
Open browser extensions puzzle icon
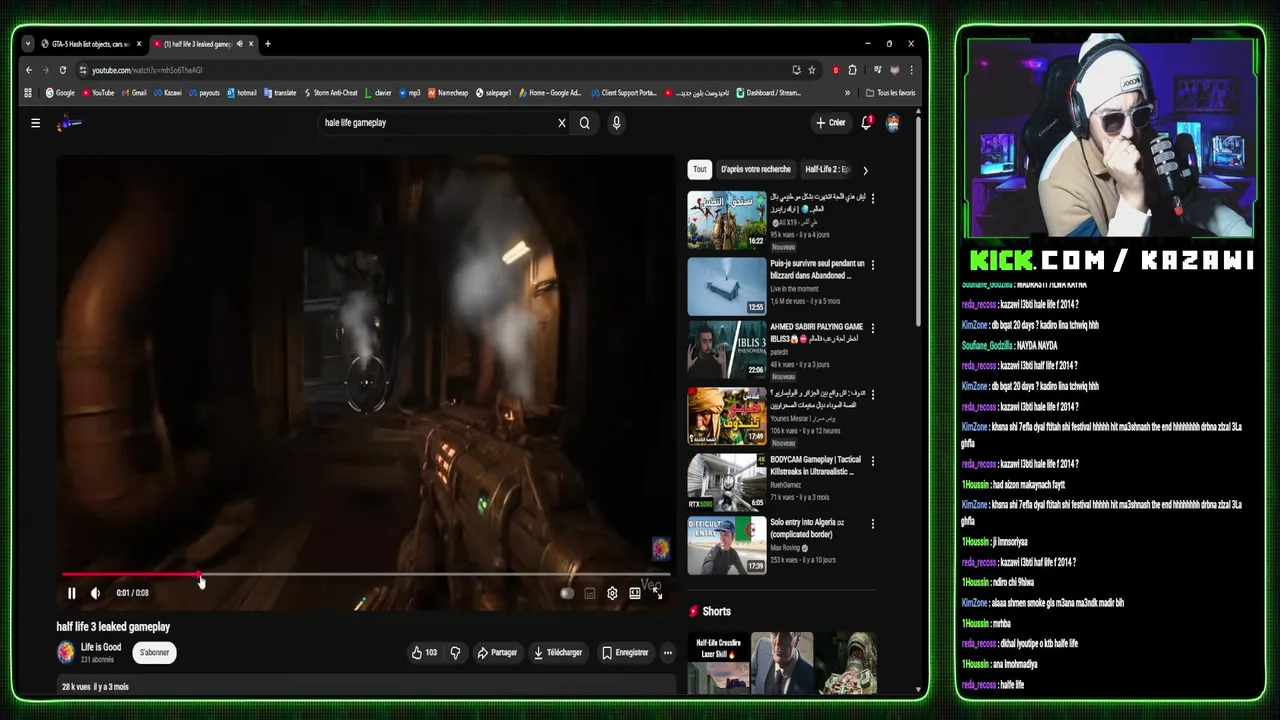853,70
